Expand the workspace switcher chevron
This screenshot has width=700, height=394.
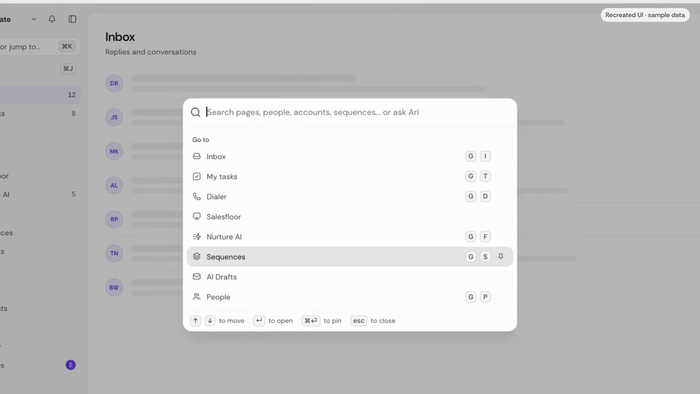click(33, 19)
